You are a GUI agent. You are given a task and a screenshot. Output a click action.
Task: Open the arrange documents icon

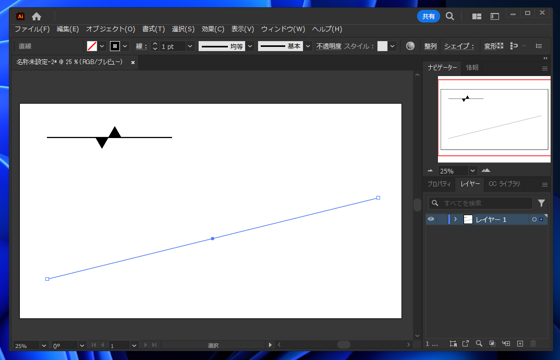pos(476,16)
